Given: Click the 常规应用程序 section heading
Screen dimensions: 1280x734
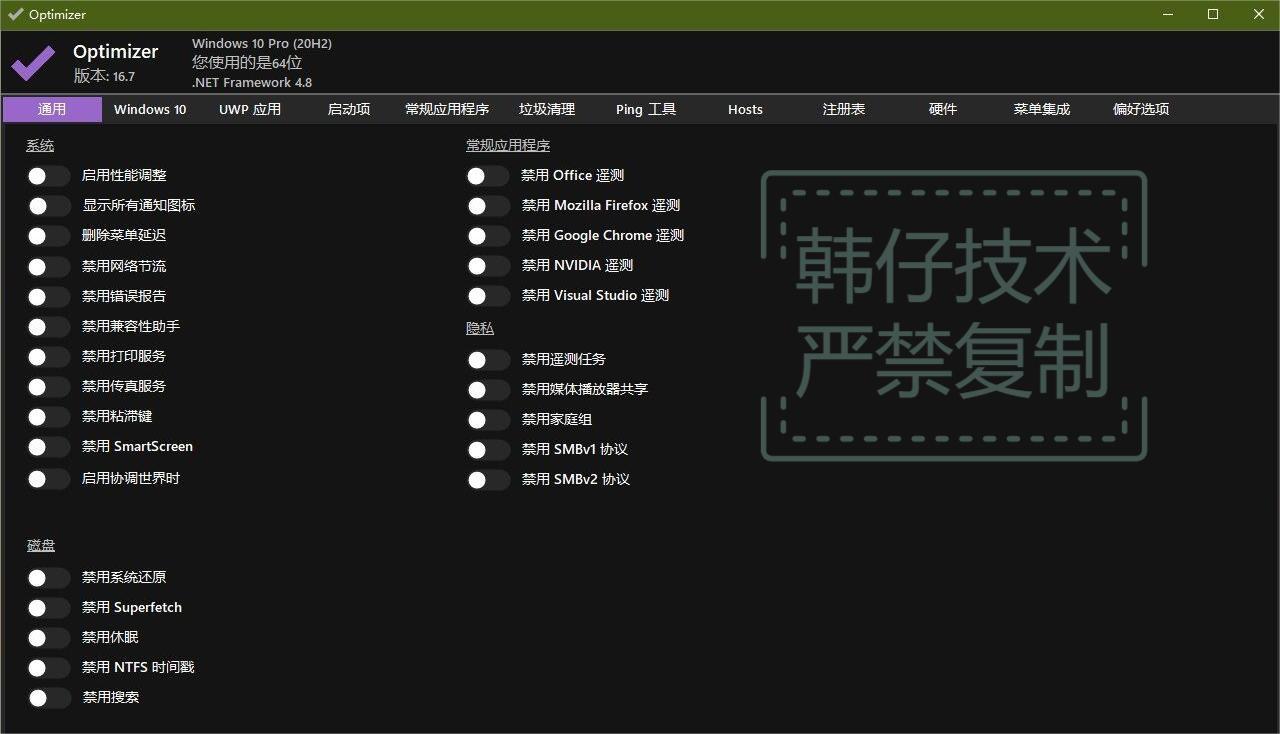Looking at the screenshot, I should tap(508, 146).
